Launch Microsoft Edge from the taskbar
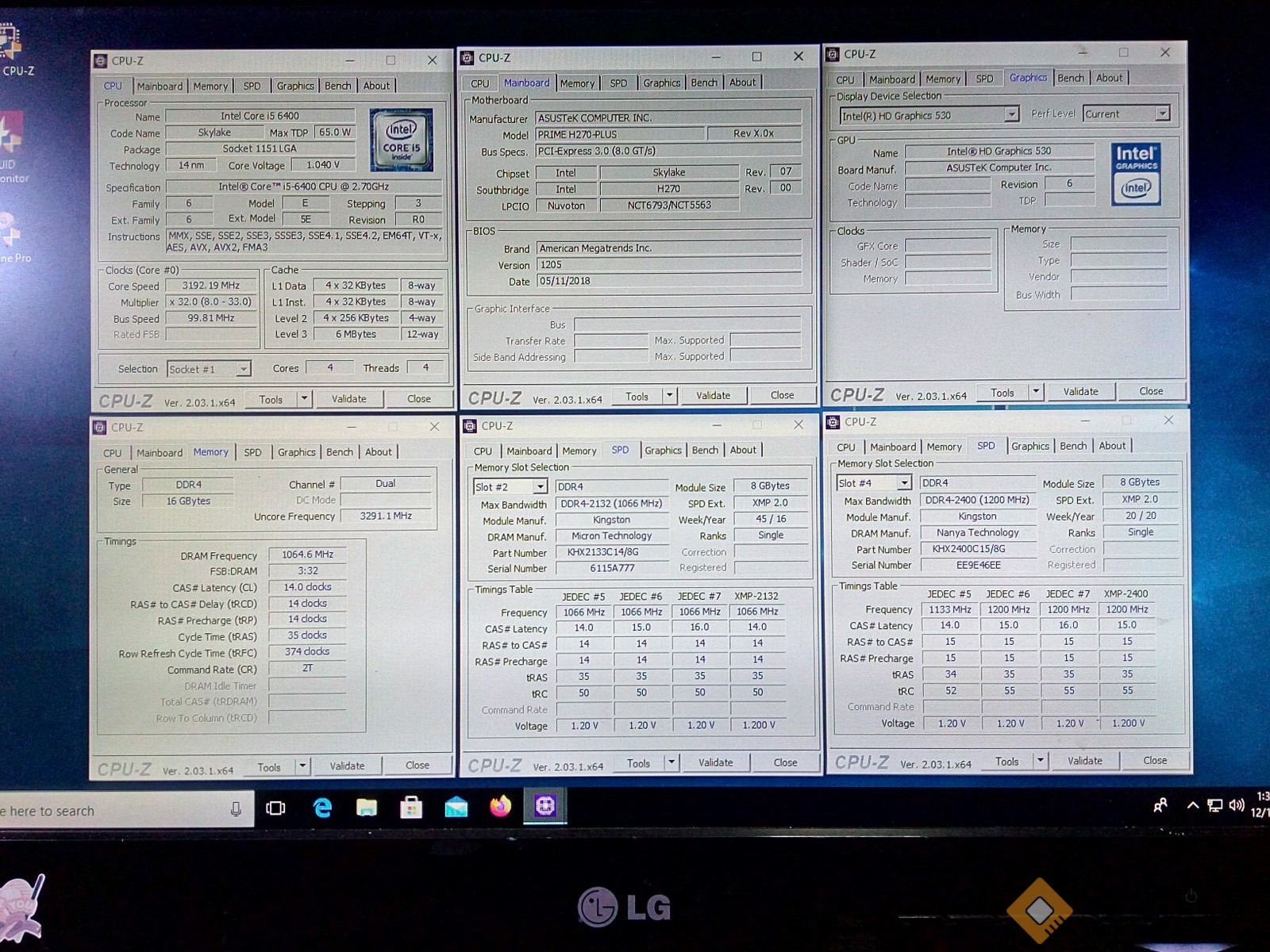This screenshot has height=952, width=1270. 322,808
